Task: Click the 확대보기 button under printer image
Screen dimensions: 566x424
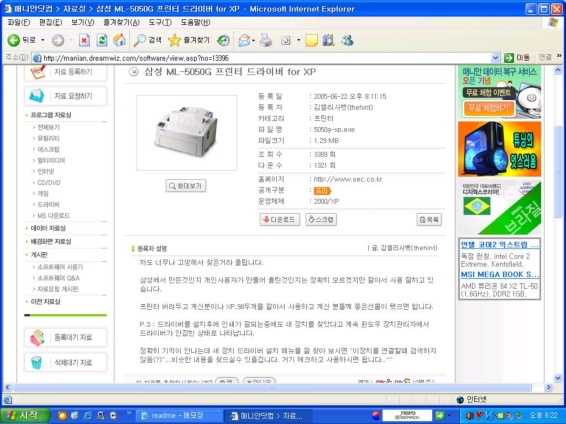Action: click(186, 186)
